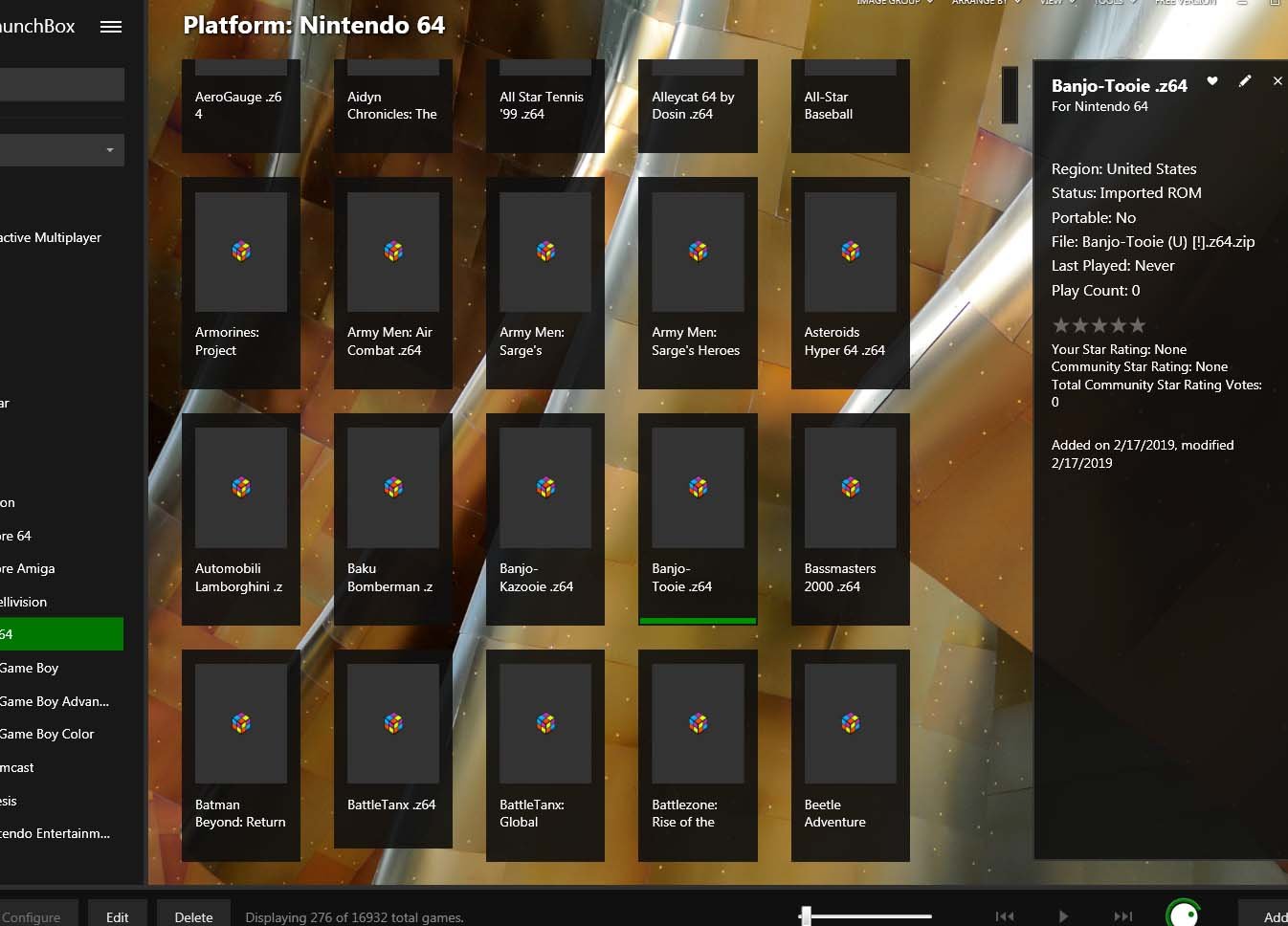Open the LaunchBox hamburger menu
Viewport: 1288px width, 926px height.
click(111, 27)
